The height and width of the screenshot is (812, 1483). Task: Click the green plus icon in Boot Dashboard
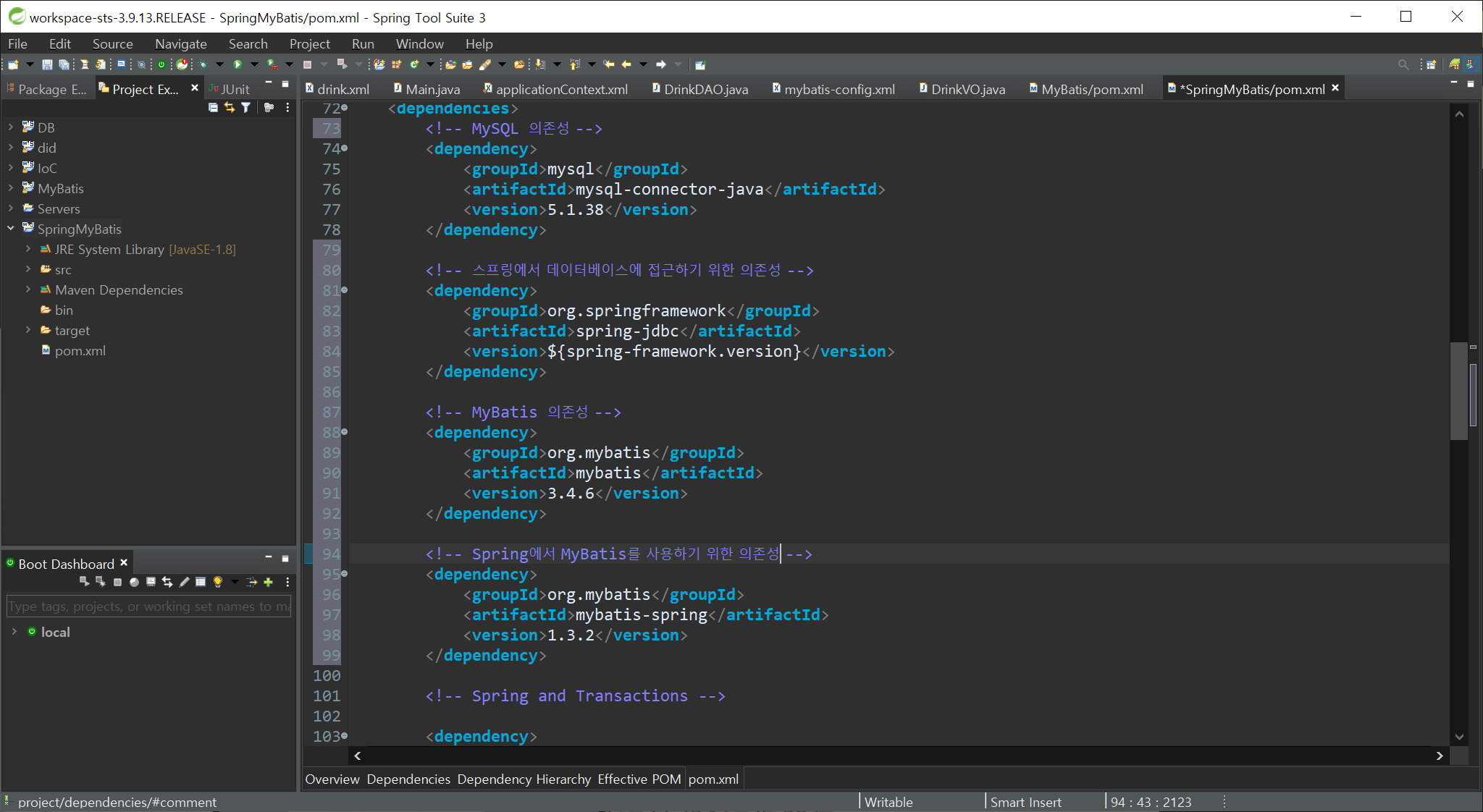pos(268,582)
